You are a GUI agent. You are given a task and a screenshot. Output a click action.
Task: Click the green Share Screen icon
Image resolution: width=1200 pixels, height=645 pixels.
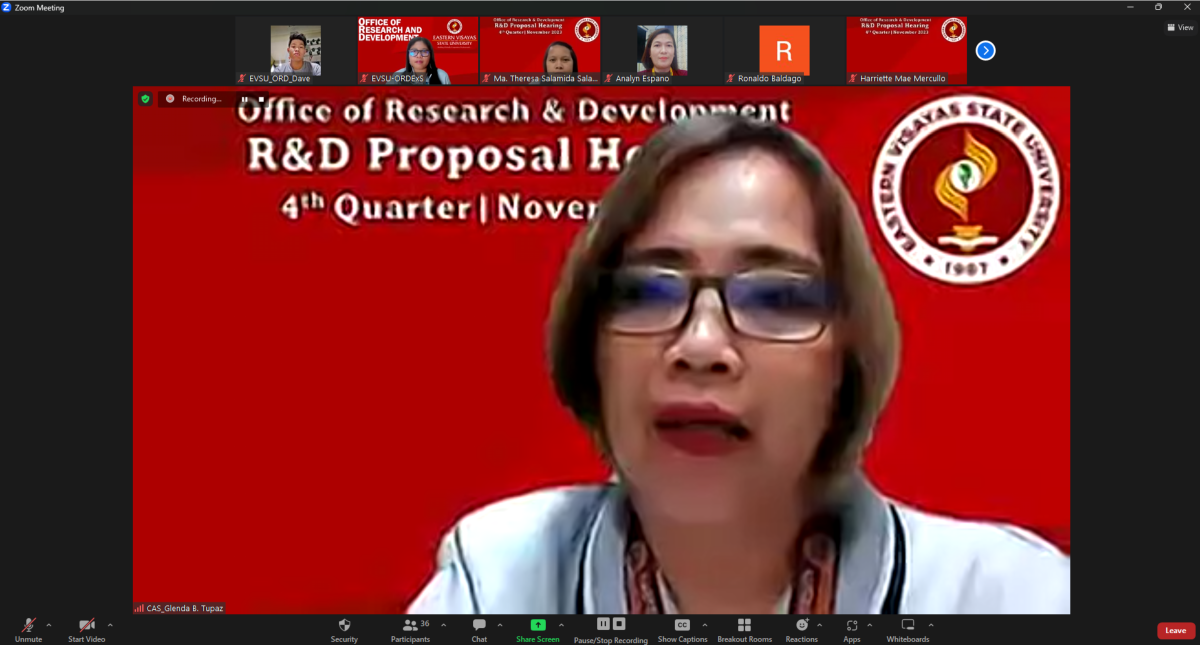coord(538,625)
